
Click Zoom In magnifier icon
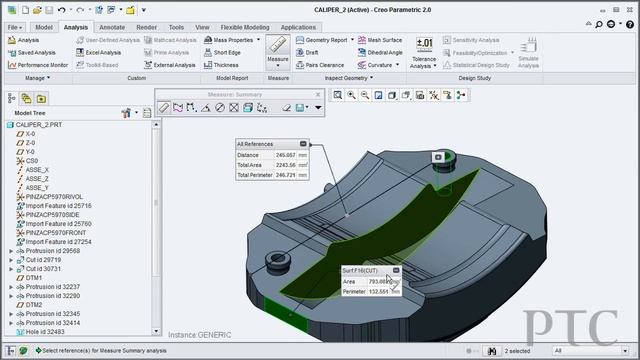[x=351, y=95]
